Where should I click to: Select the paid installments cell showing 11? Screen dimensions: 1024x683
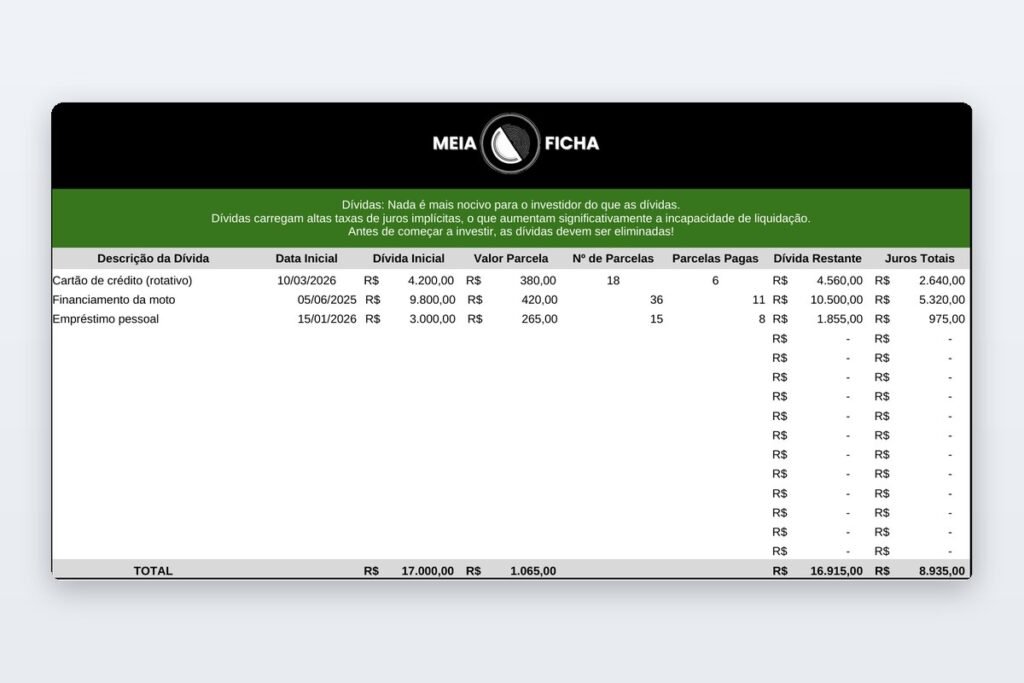pyautogui.click(x=758, y=300)
